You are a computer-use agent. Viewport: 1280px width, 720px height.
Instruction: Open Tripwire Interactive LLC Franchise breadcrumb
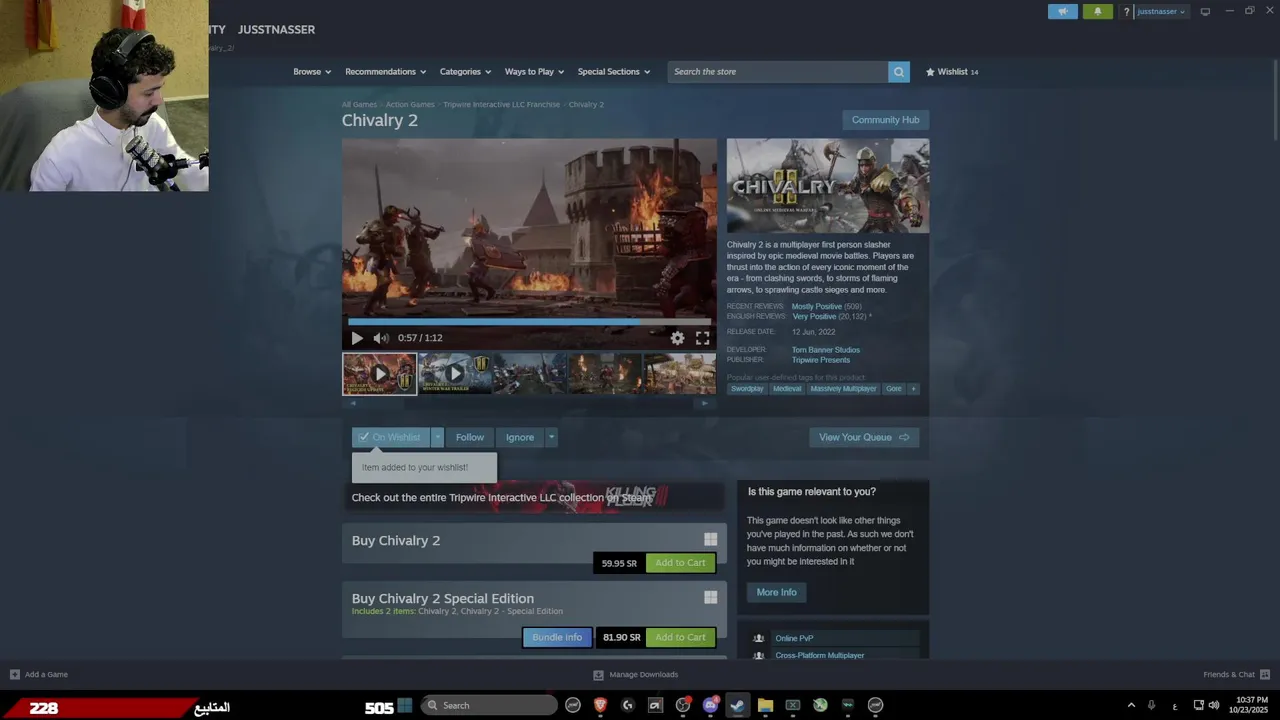click(x=502, y=105)
